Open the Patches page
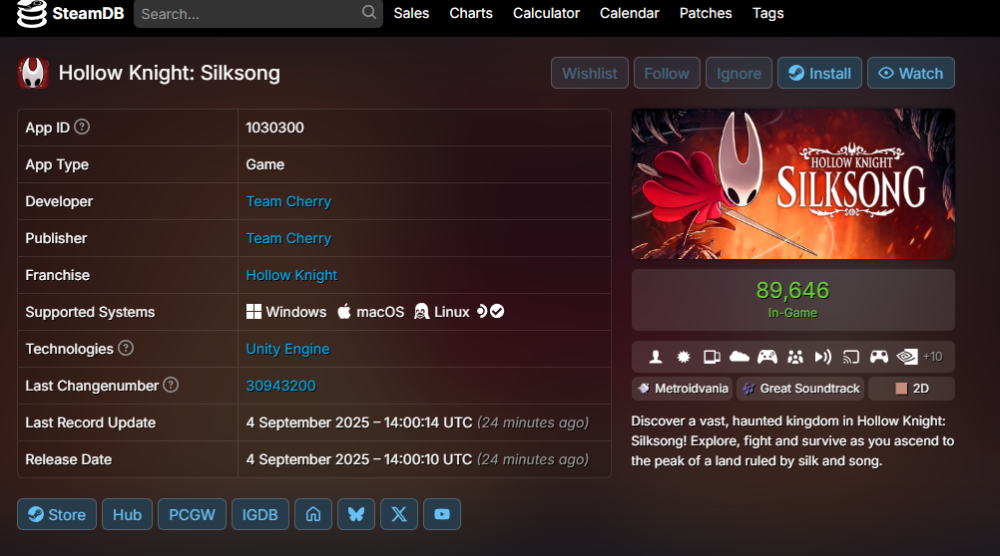 tap(705, 13)
